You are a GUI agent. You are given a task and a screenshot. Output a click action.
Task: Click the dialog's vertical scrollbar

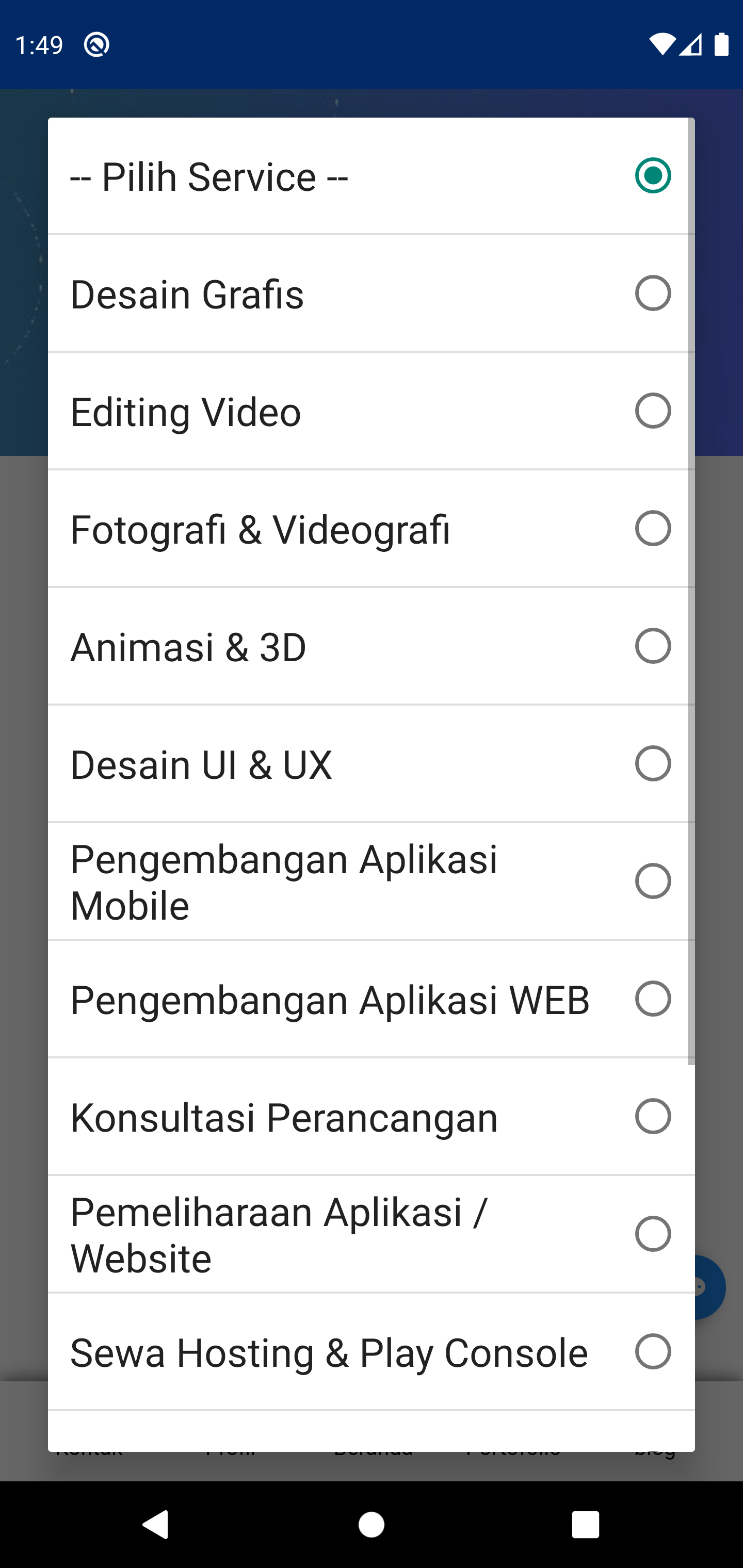[x=690, y=591]
